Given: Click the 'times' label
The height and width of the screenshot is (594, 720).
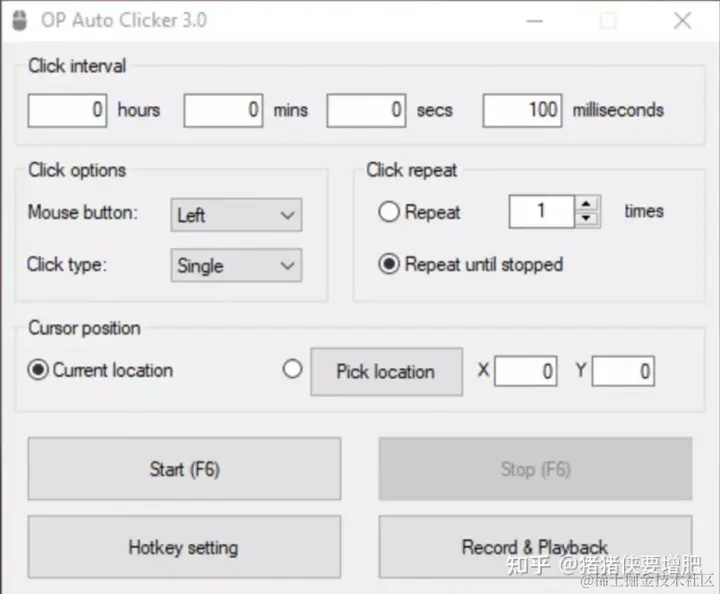Looking at the screenshot, I should pos(644,211).
